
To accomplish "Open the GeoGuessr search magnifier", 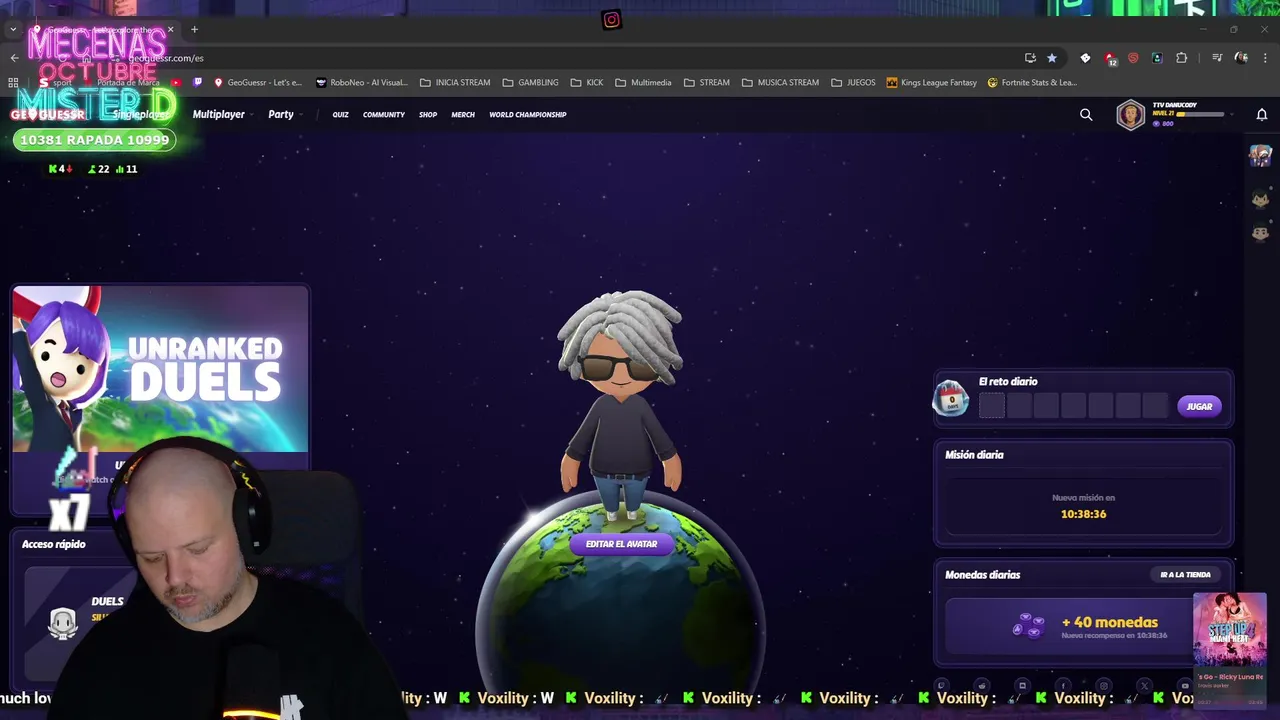I will tap(1086, 114).
